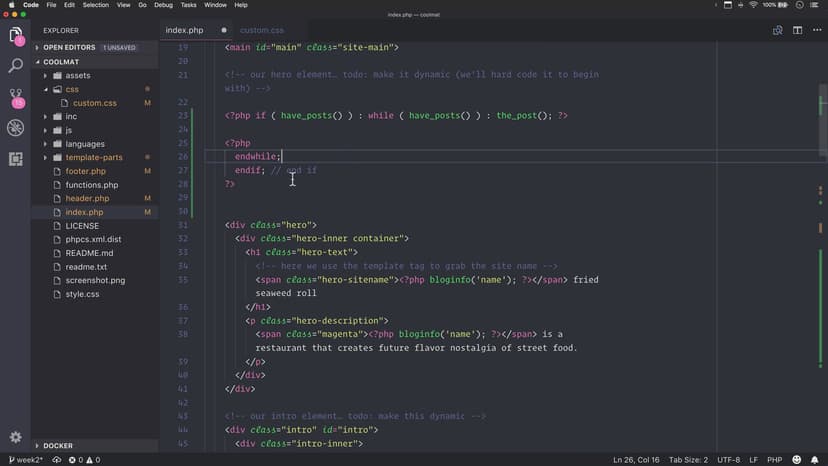Image resolution: width=828 pixels, height=466 pixels.
Task: Open the Selection menu
Action: tap(96, 5)
